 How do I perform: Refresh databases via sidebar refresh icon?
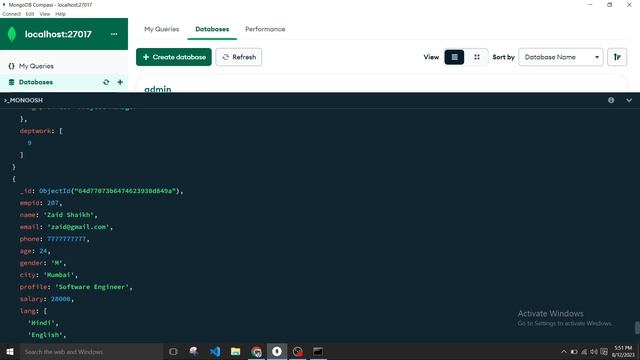coord(106,82)
